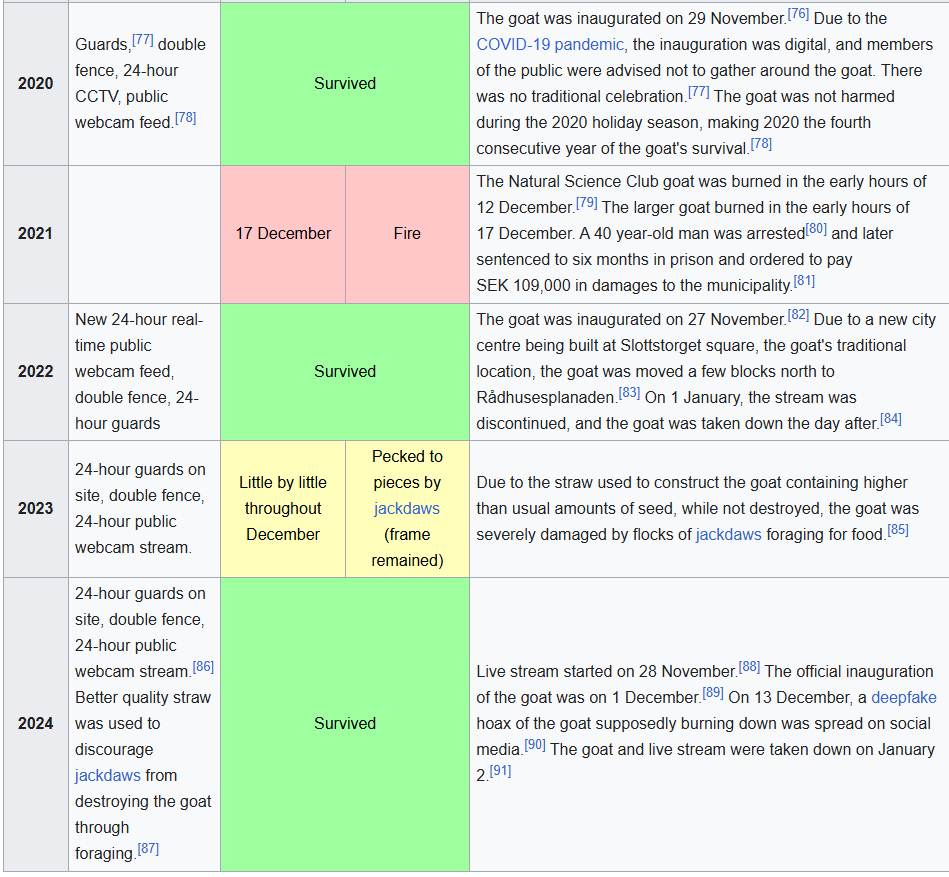Follow citation [77] after 'traditional celebration'
This screenshot has width=949, height=877.
pyautogui.click(x=698, y=92)
